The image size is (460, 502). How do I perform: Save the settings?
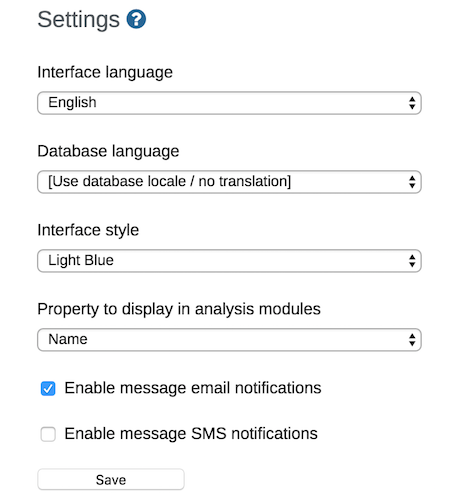111,480
